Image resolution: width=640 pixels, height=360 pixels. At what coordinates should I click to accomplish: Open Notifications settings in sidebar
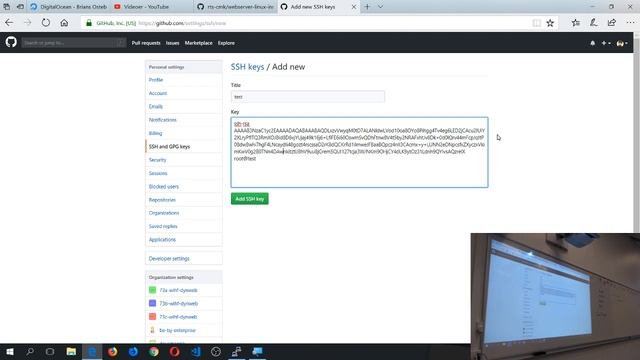(x=162, y=120)
